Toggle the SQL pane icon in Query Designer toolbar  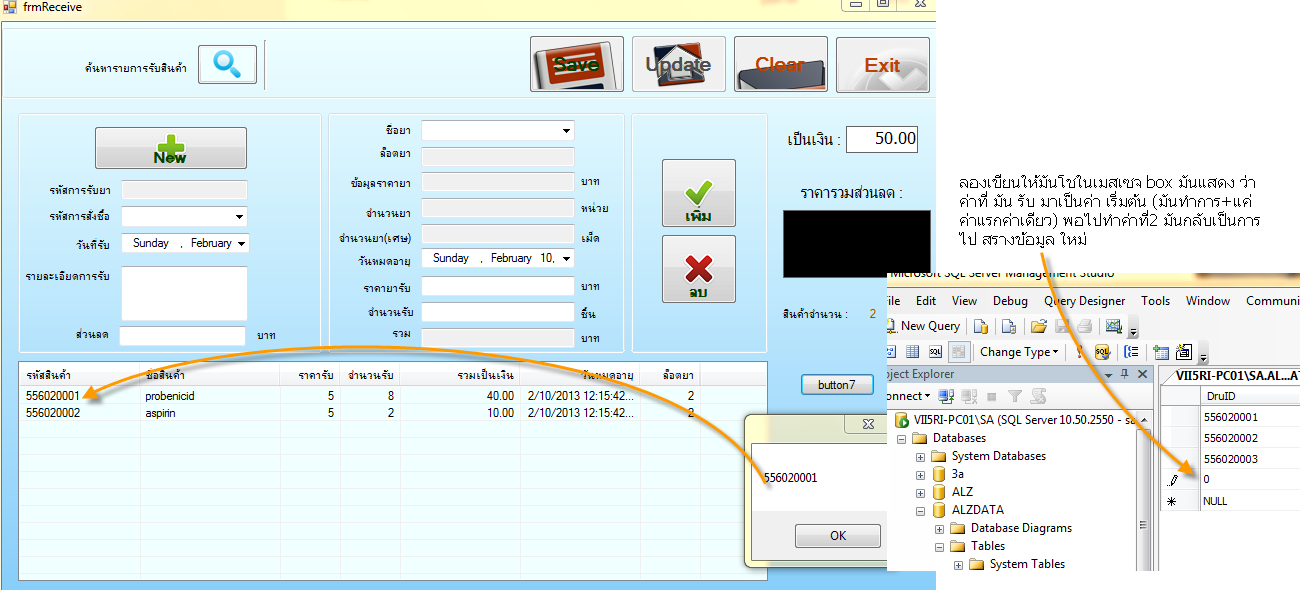pos(935,352)
